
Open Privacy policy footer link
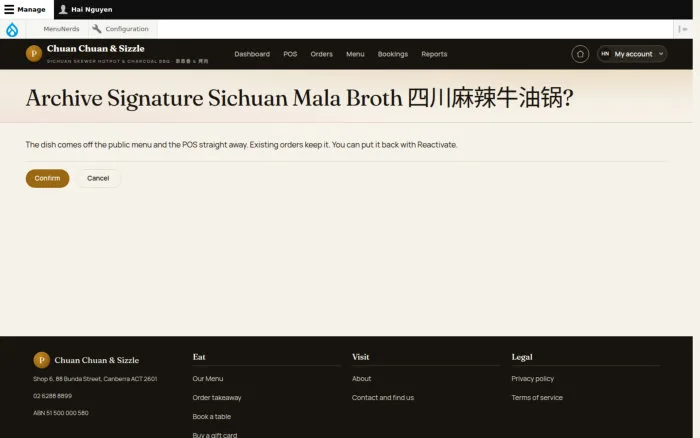(x=533, y=379)
